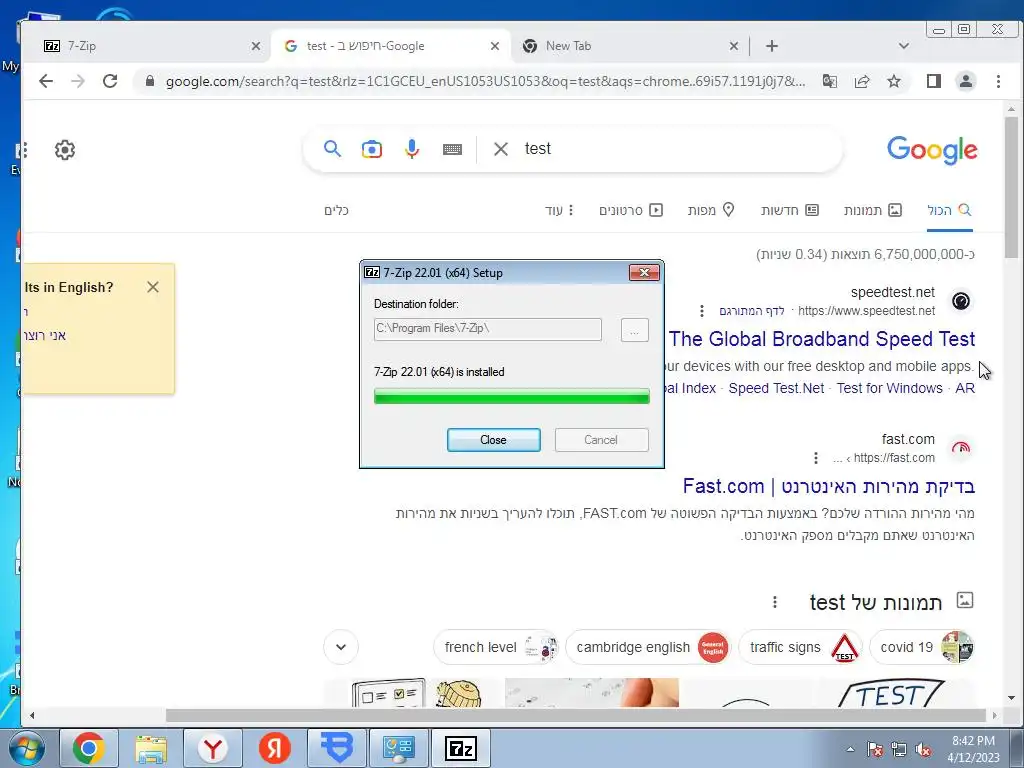Click the Destination folder path field
Screen dimensions: 1024x768
point(487,329)
